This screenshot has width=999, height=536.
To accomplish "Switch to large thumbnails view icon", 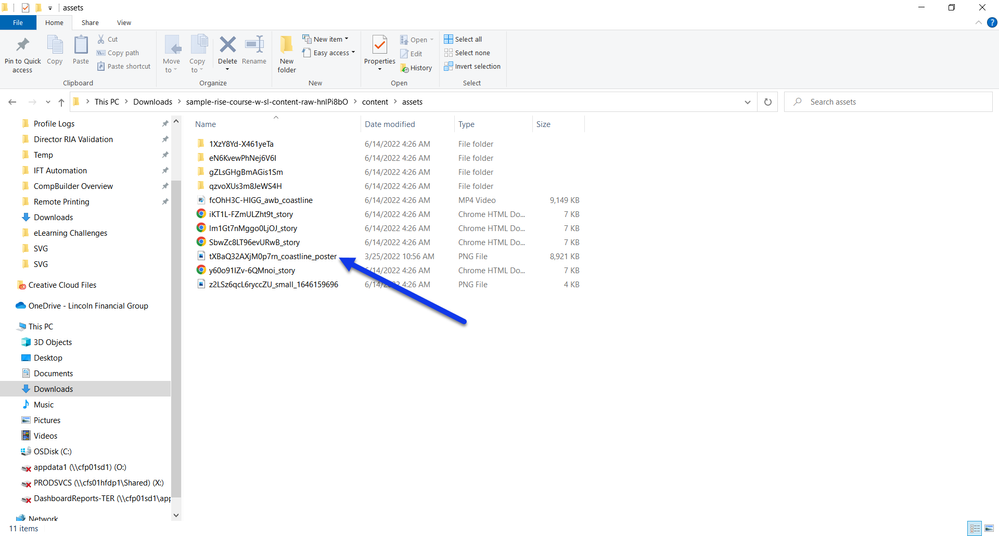I will pos(989,528).
